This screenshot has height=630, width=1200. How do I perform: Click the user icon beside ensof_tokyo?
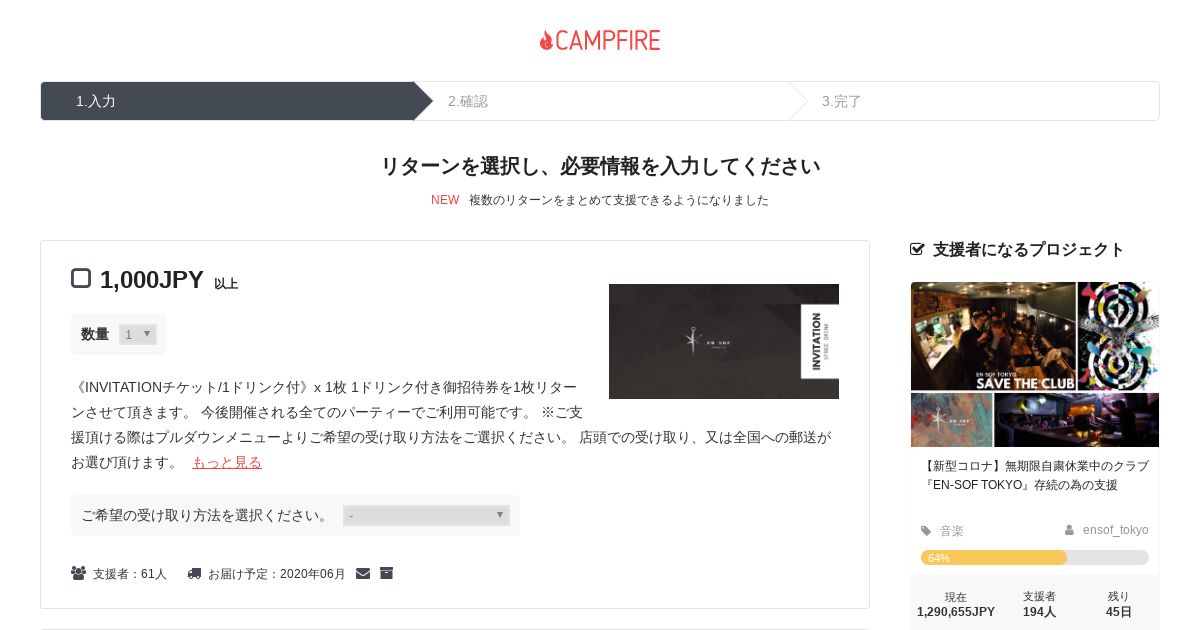point(1069,530)
